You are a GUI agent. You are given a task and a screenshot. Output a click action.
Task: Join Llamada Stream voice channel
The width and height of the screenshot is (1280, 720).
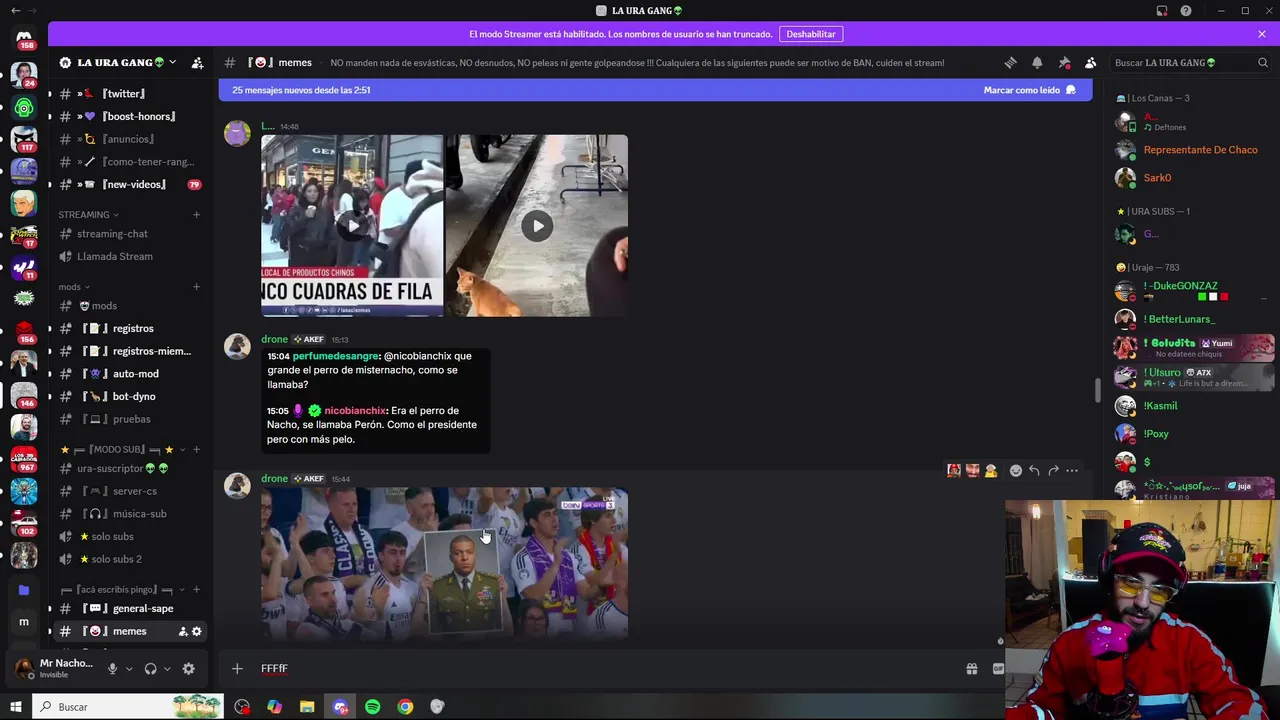tap(129, 256)
